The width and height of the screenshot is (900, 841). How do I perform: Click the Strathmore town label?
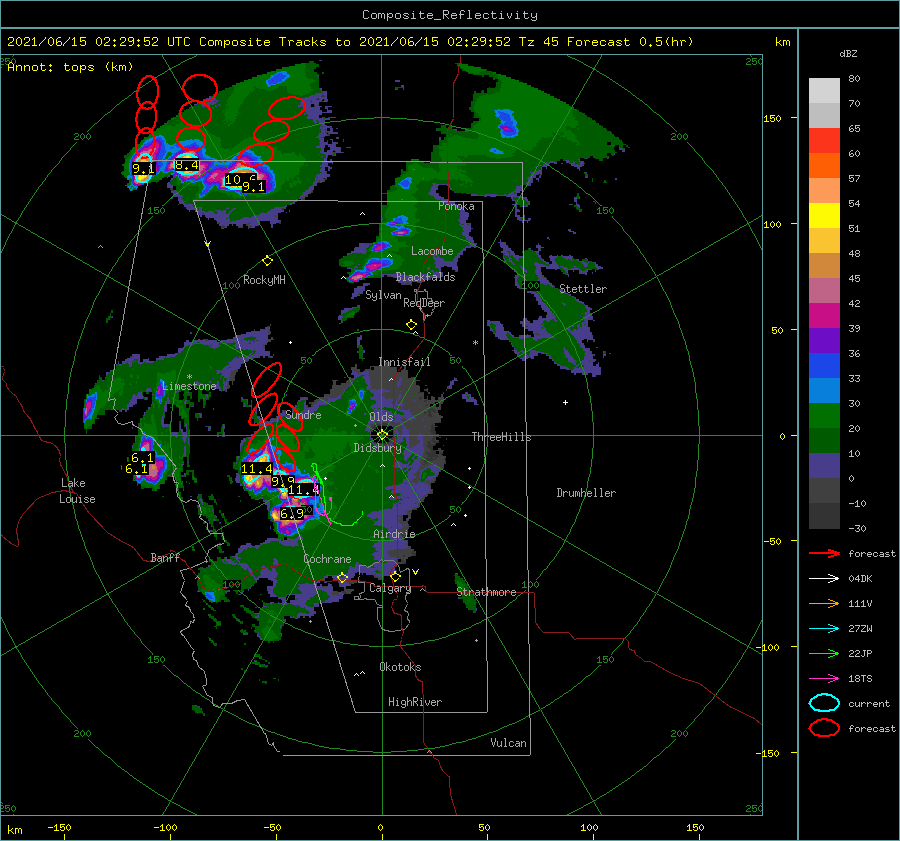click(x=486, y=592)
